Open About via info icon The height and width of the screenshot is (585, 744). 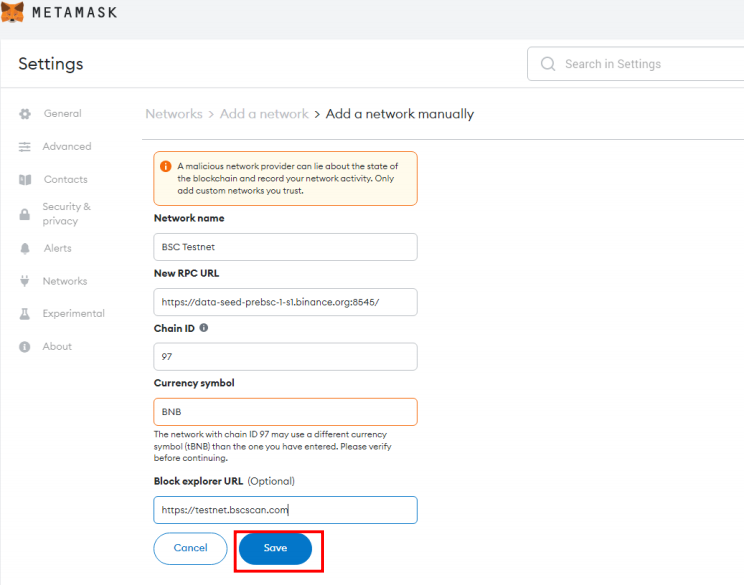point(25,347)
